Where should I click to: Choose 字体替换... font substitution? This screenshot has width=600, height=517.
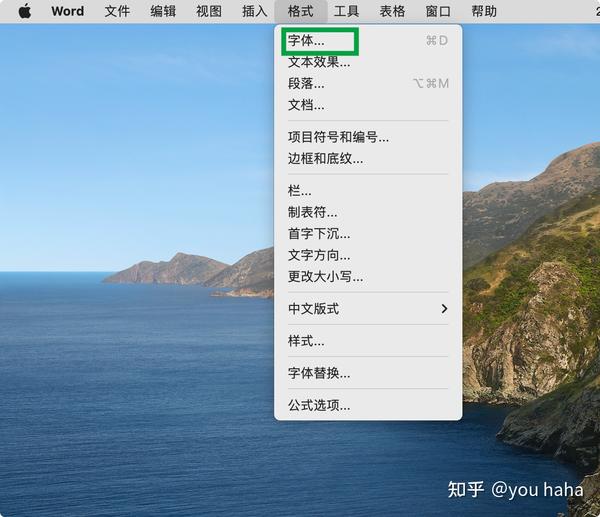click(368, 373)
